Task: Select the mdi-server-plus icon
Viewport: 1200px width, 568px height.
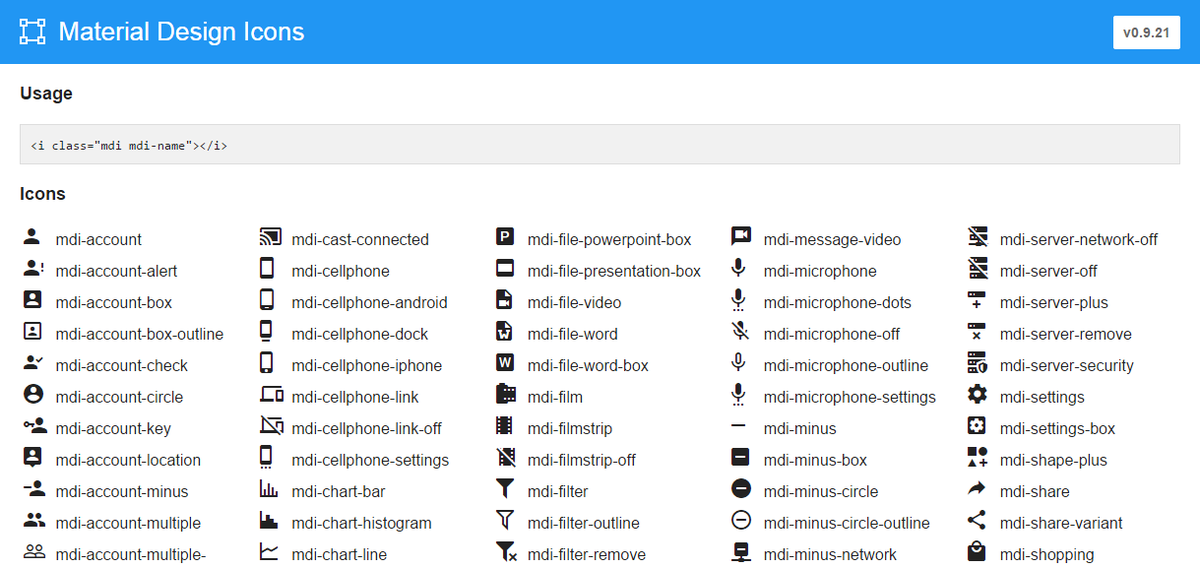Action: click(x=978, y=300)
